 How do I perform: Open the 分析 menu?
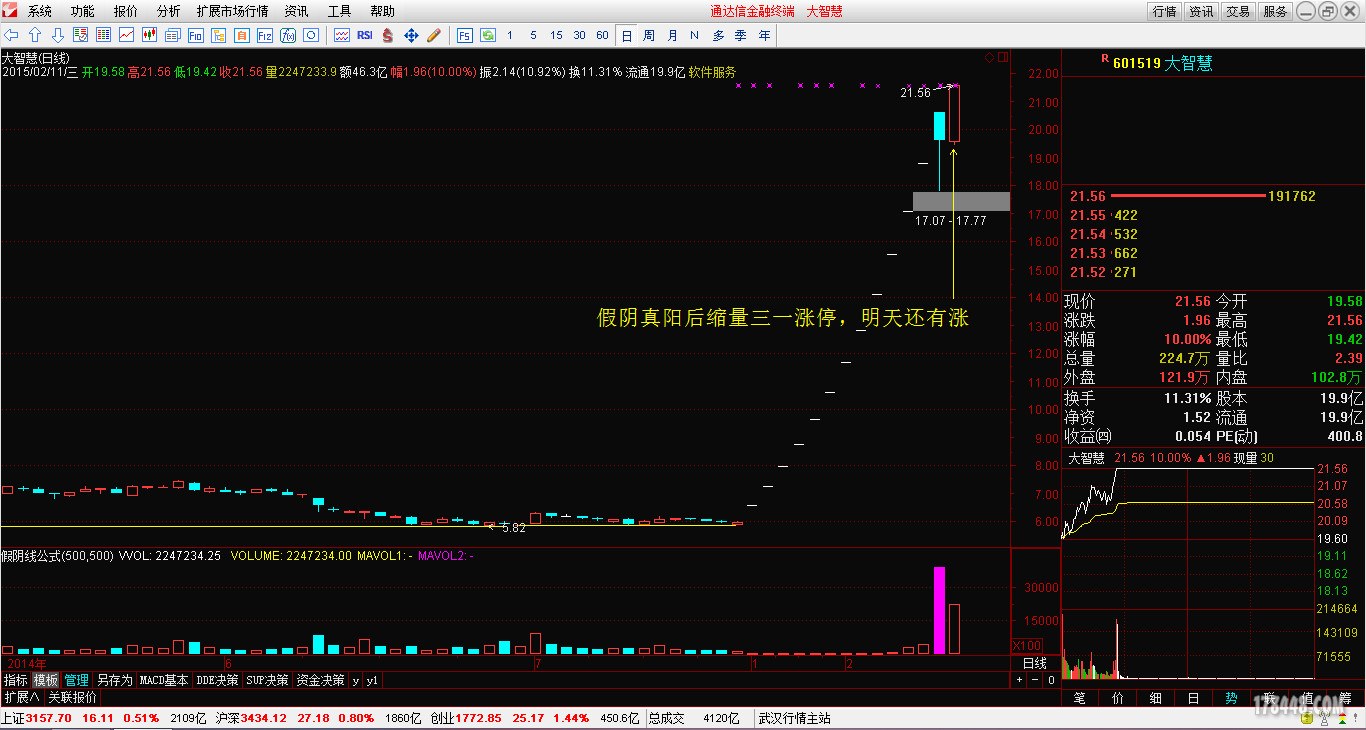point(168,11)
